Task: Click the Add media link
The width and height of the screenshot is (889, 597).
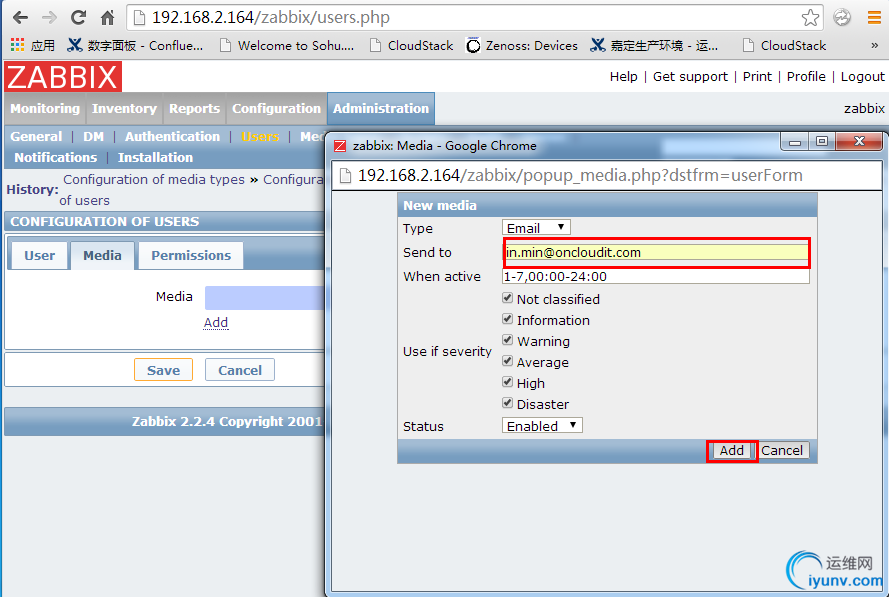Action: pos(216,323)
